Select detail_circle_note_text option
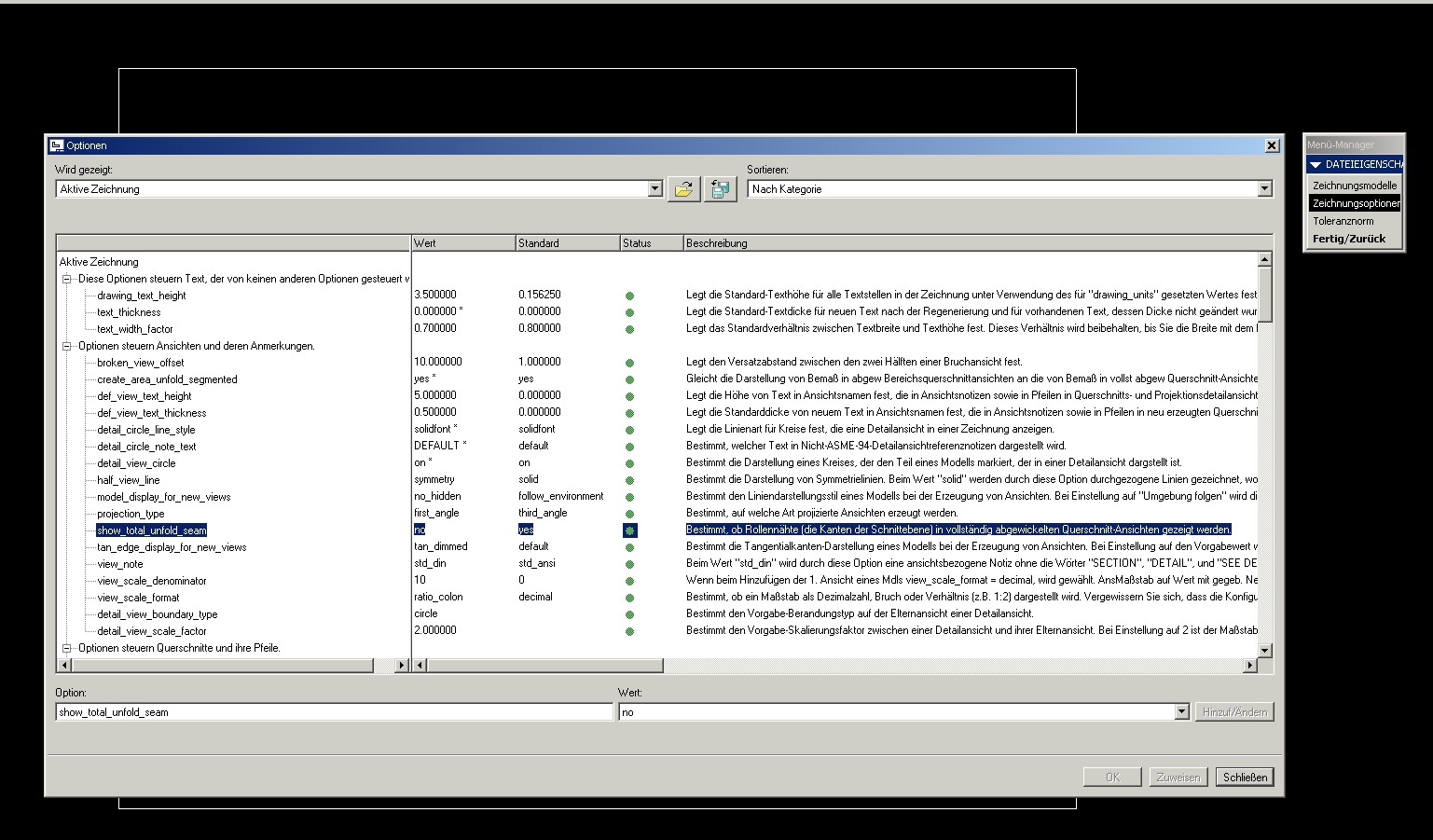This screenshot has height=840, width=1433. tap(147, 447)
